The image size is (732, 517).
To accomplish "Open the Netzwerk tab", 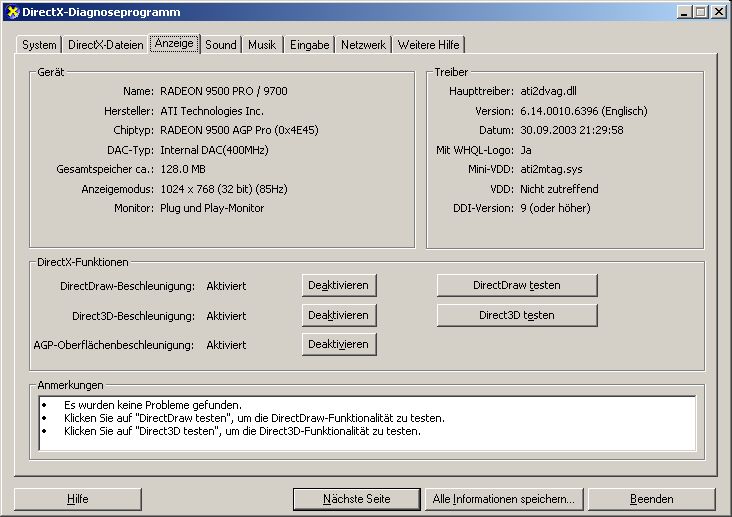I will coord(363,45).
